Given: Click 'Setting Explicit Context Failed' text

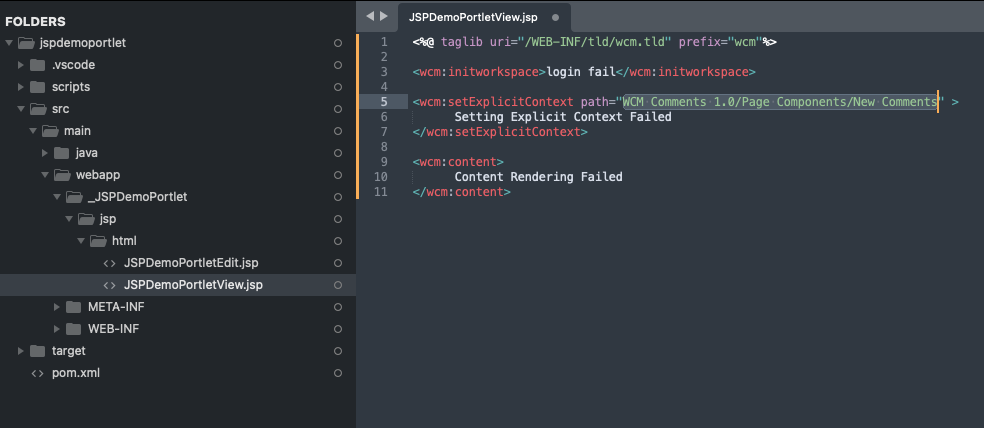Looking at the screenshot, I should pyautogui.click(x=563, y=117).
